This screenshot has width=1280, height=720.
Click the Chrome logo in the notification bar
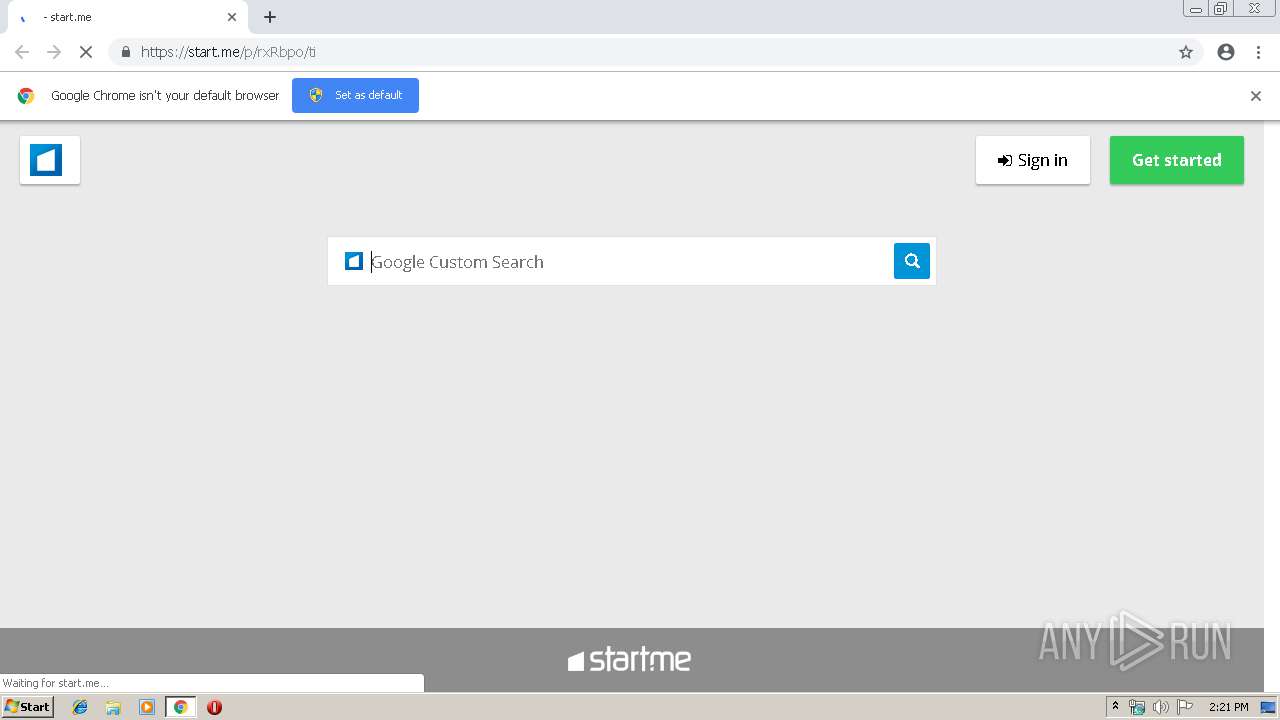pyautogui.click(x=26, y=96)
